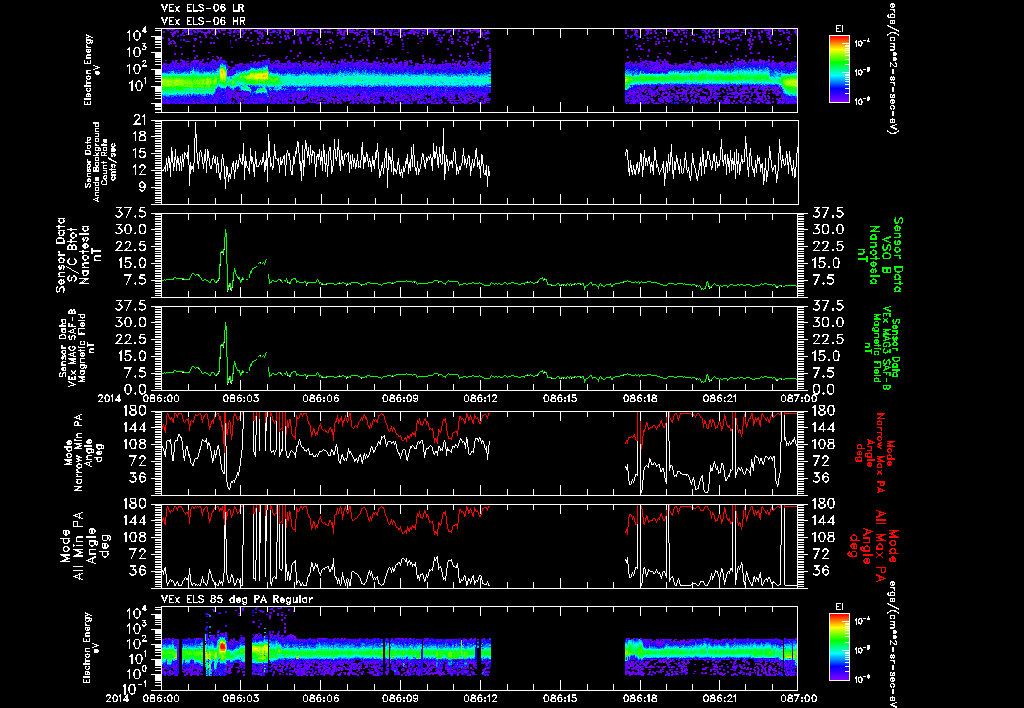Click the rainbow color bar beside the ELS-06 spectrogram
The image size is (1024, 708).
[x=839, y=69]
